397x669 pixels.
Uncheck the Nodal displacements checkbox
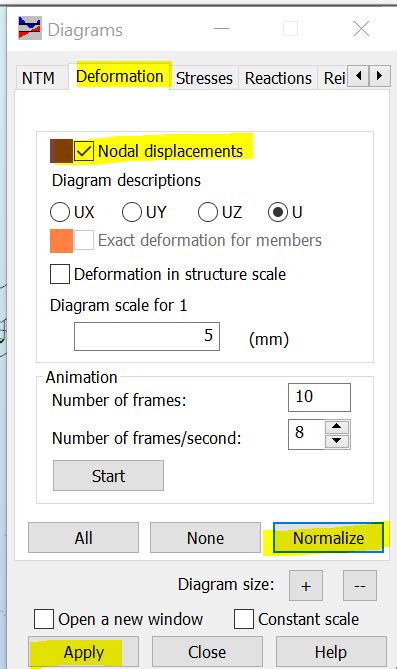coord(84,151)
